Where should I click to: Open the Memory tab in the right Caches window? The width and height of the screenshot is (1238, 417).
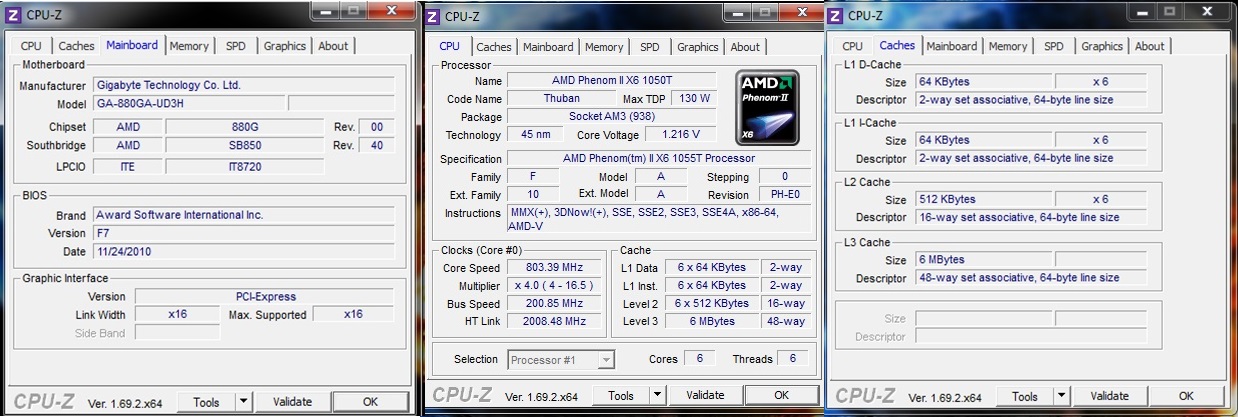(1008, 46)
